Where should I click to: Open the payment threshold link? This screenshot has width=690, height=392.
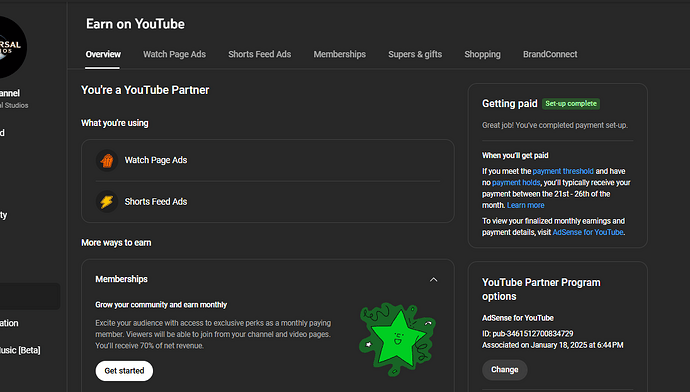(x=563, y=171)
